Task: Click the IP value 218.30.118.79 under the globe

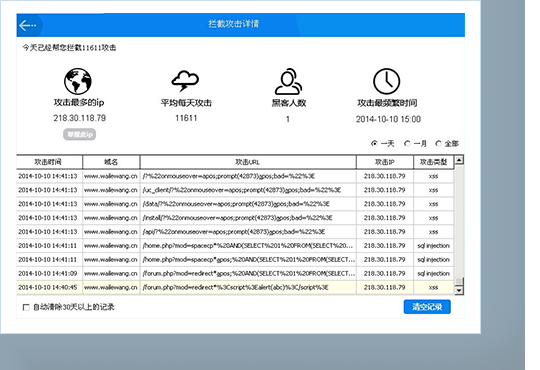Action: (80, 118)
